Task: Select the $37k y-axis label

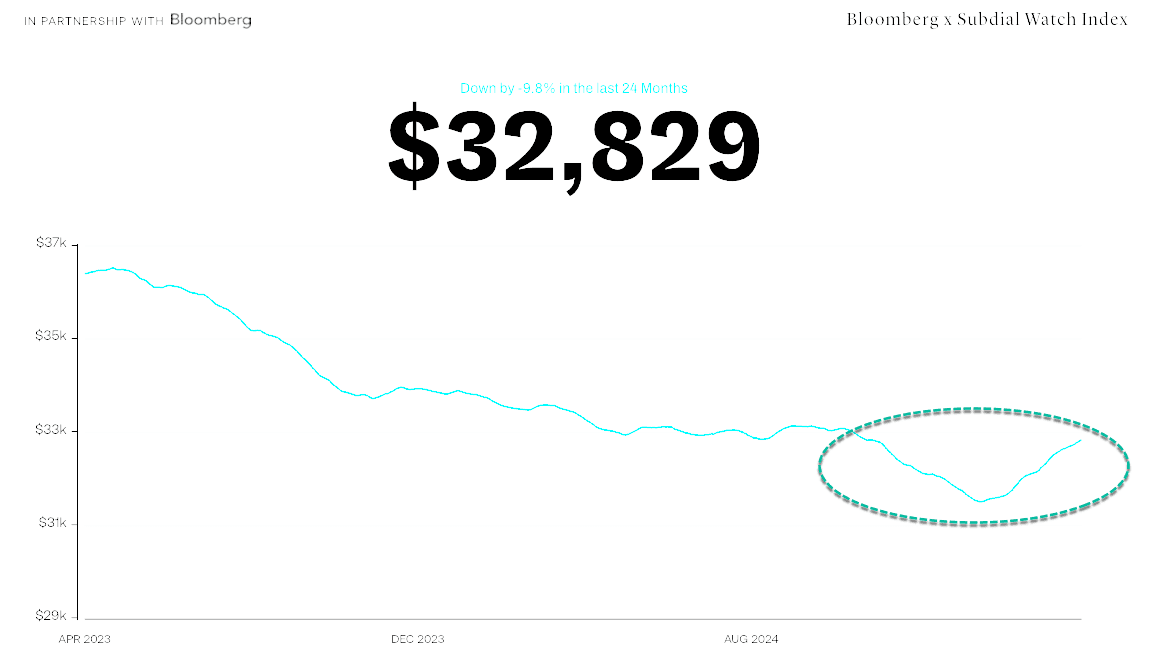Action: (x=50, y=243)
